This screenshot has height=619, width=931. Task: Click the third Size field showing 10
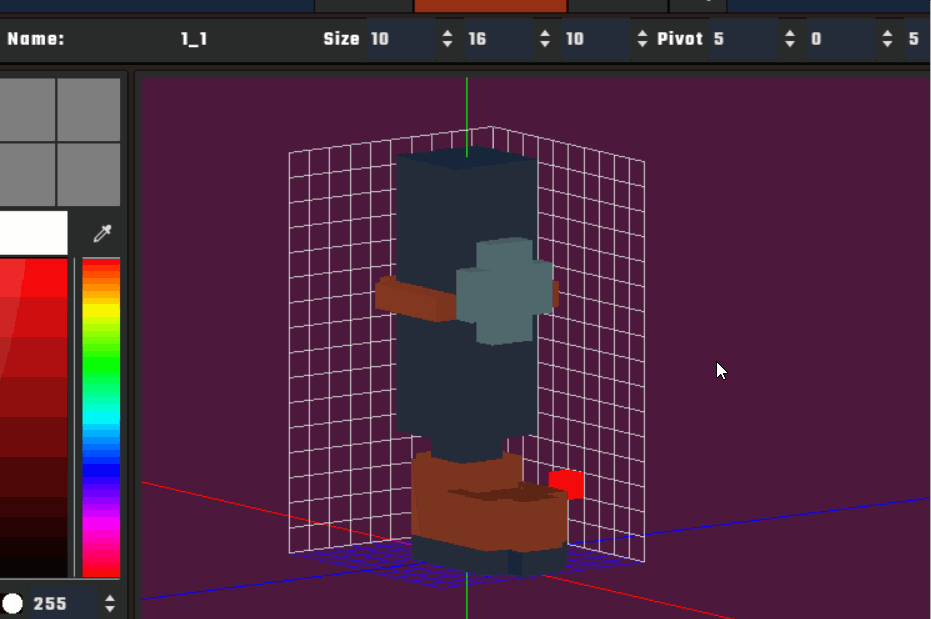pos(596,39)
